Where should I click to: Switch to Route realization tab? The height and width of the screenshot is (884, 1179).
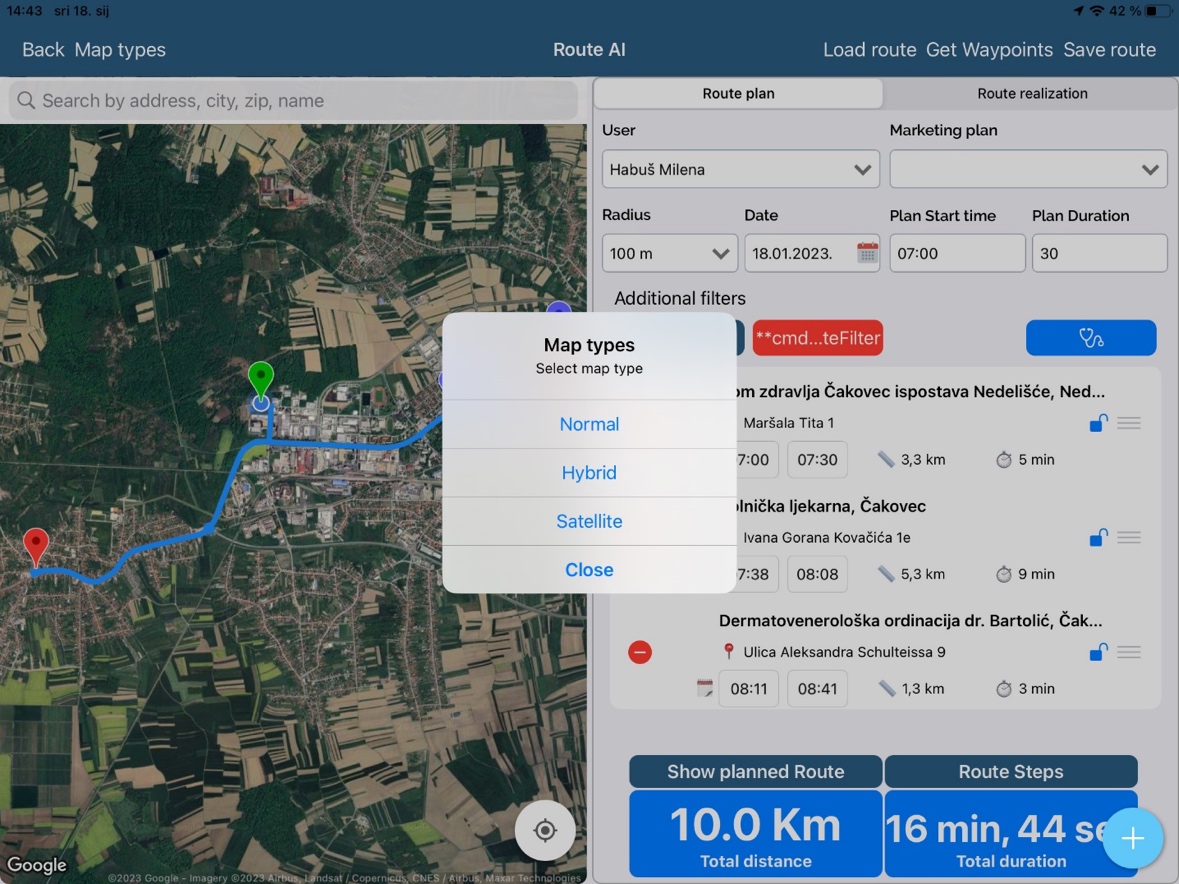1032,94
